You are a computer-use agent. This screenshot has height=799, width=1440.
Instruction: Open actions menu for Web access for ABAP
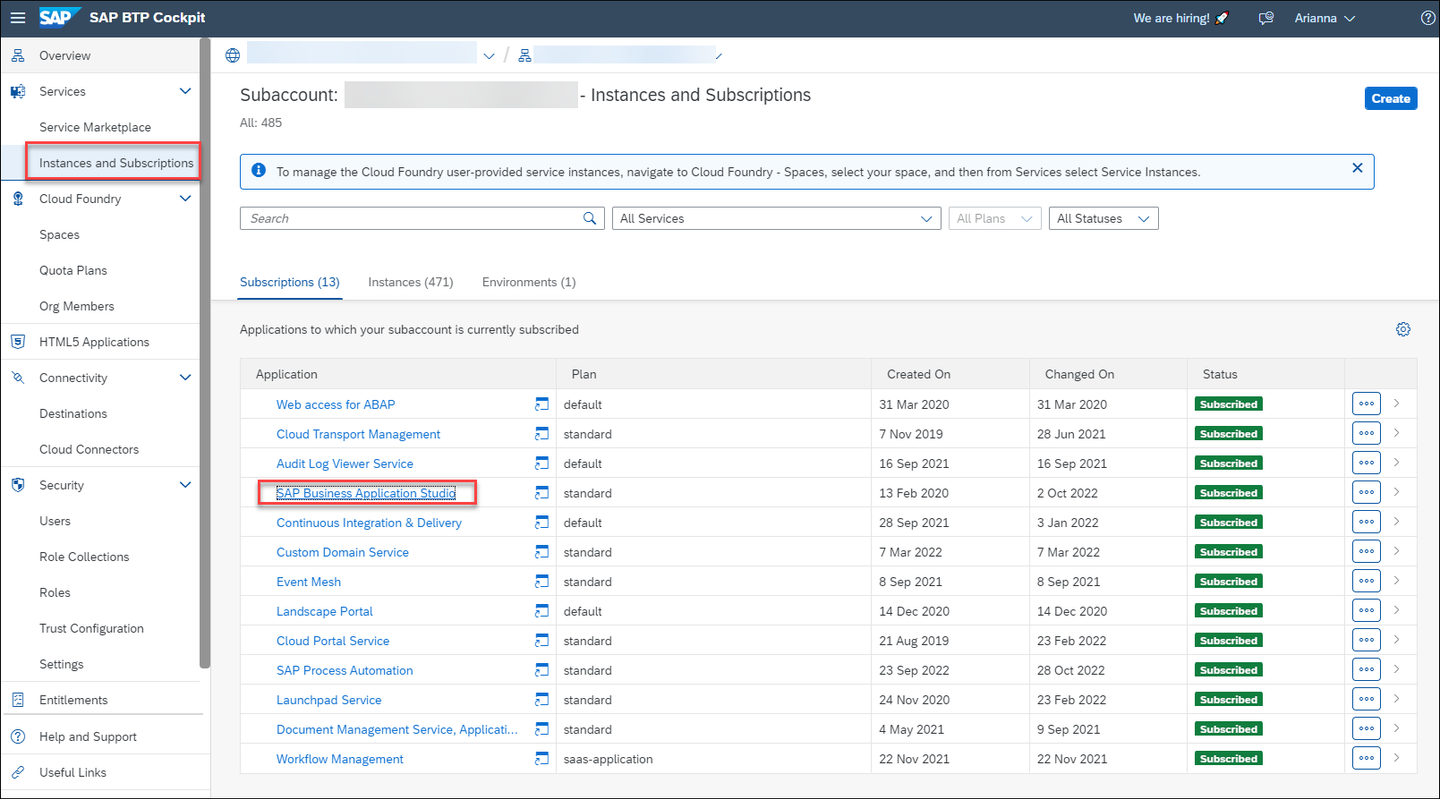pos(1366,404)
